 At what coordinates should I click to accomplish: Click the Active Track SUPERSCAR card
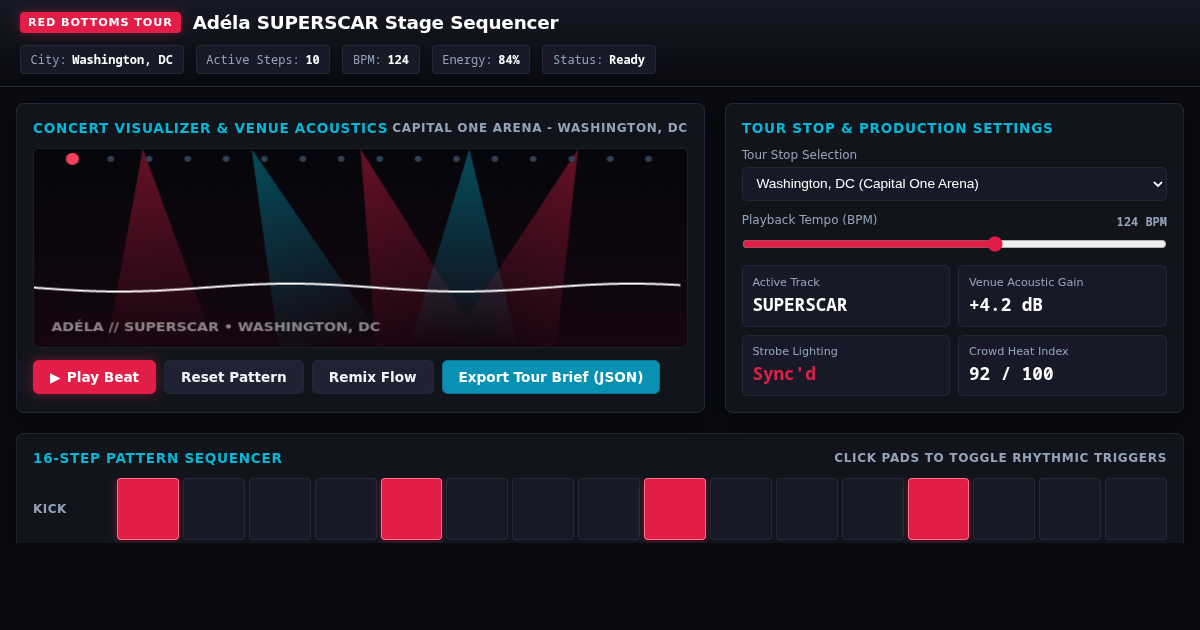846,296
